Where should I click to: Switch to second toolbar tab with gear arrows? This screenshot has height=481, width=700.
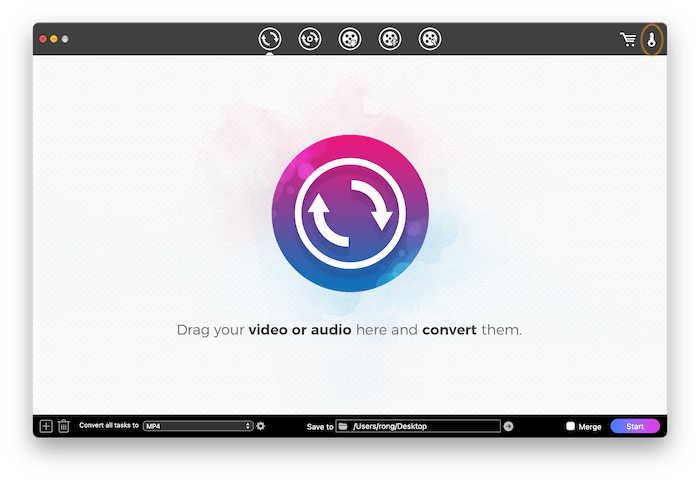pyautogui.click(x=310, y=40)
